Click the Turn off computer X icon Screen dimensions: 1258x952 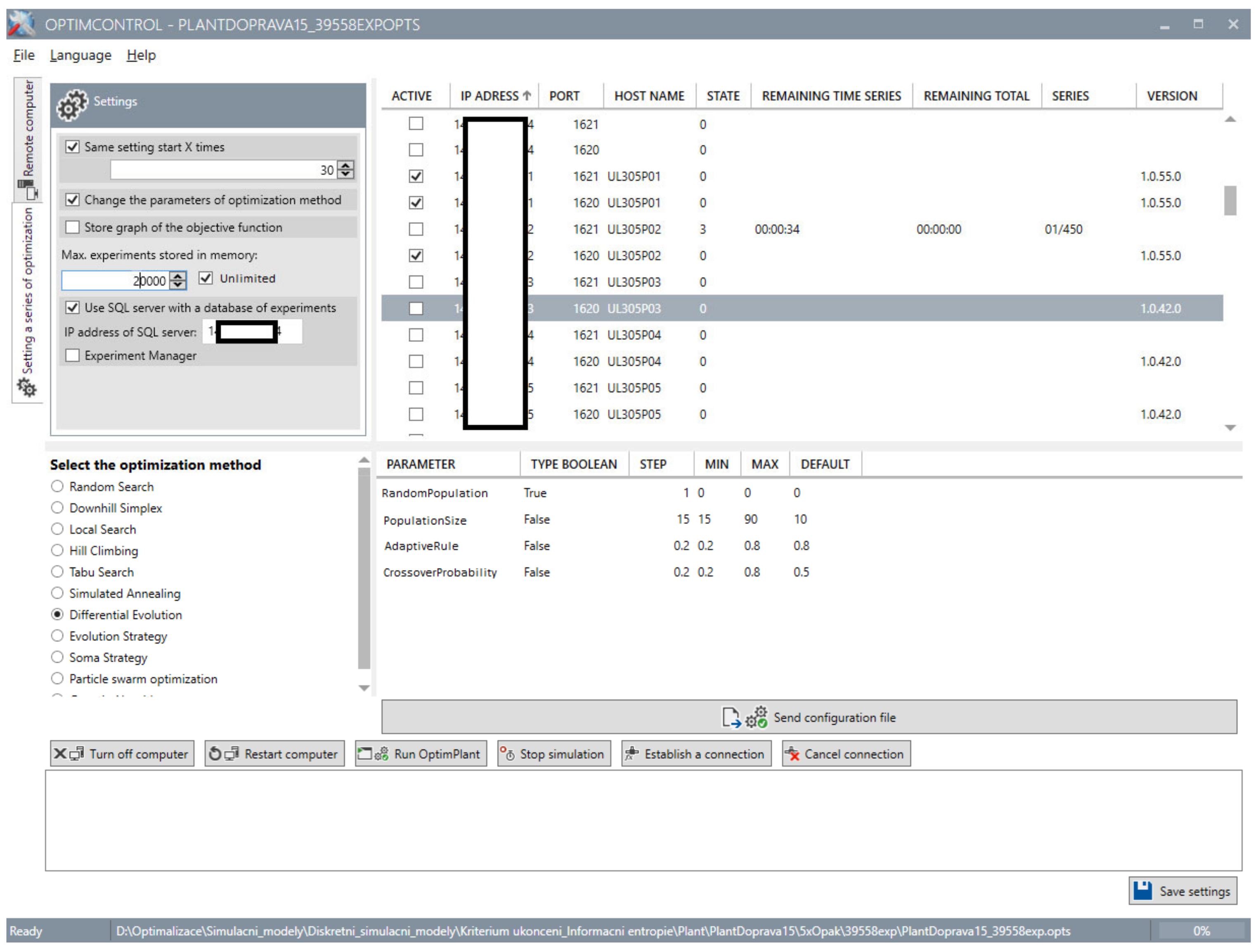tap(60, 753)
